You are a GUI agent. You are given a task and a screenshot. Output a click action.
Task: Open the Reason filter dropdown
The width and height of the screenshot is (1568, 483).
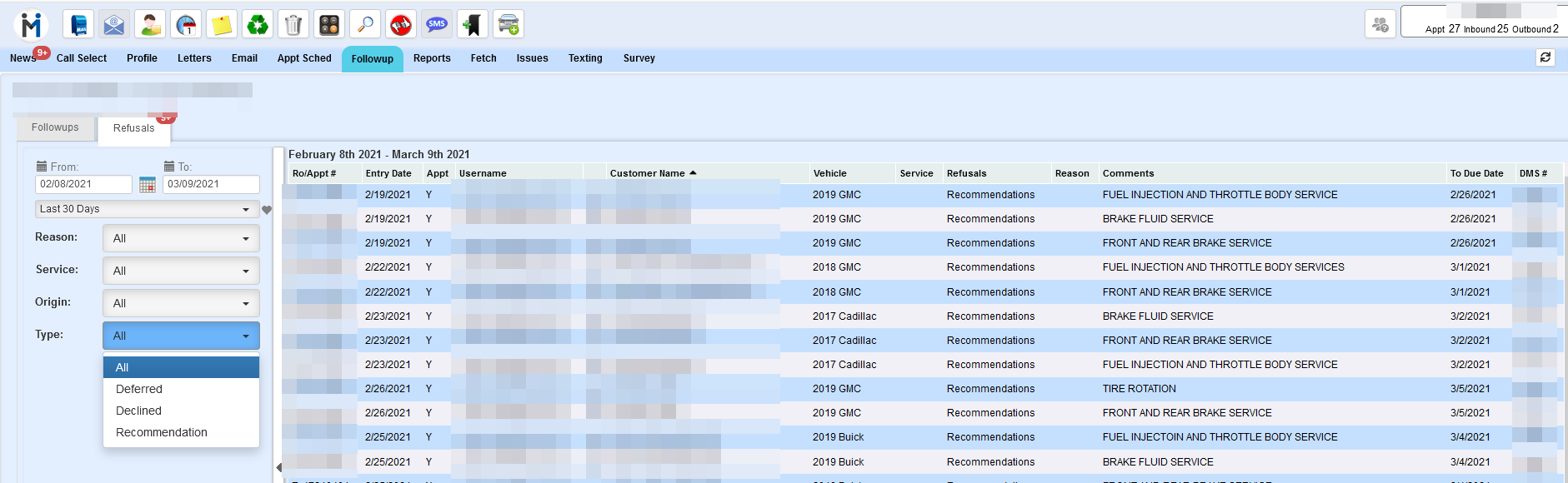click(181, 239)
